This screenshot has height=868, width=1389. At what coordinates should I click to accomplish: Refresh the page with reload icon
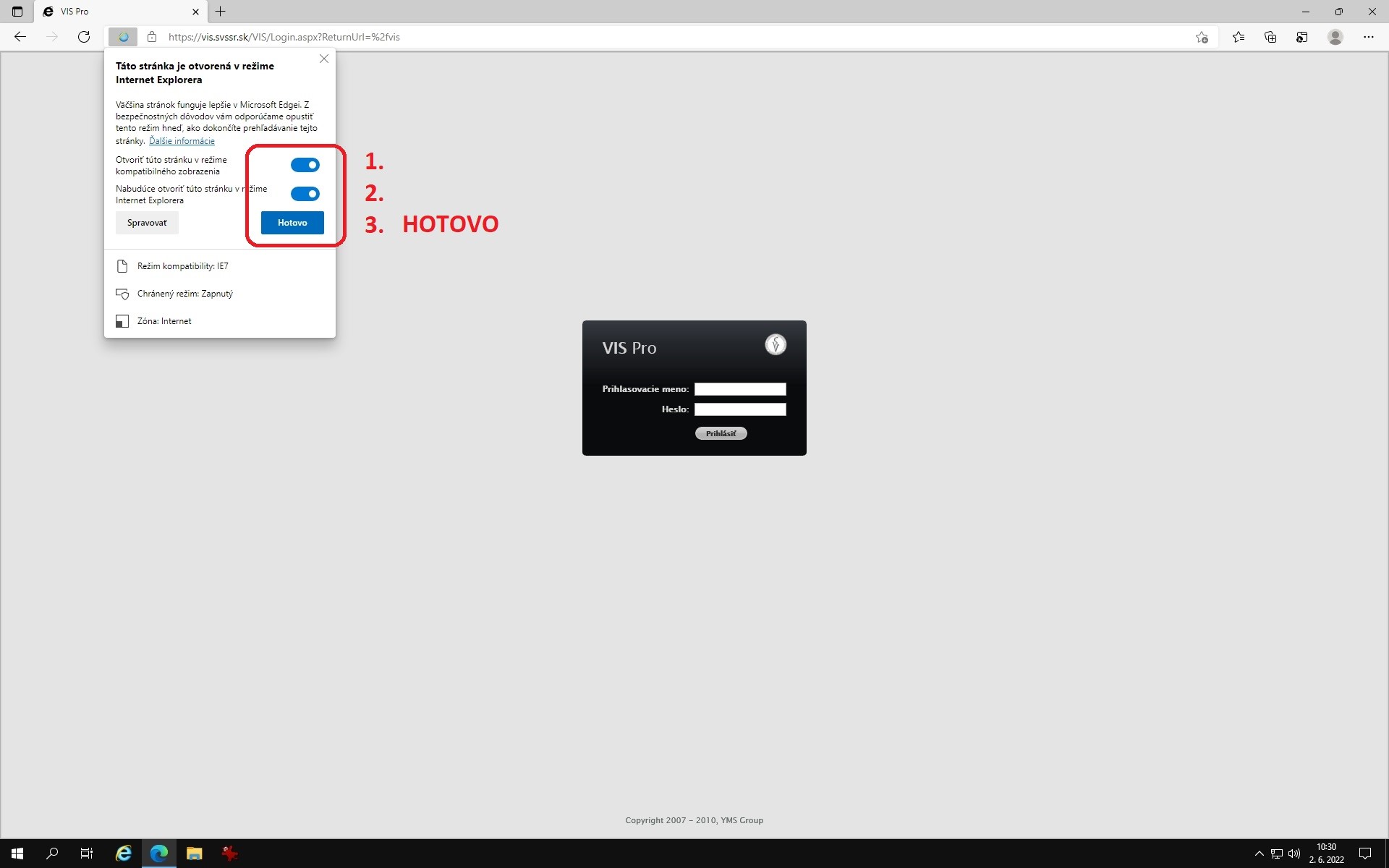click(x=84, y=37)
